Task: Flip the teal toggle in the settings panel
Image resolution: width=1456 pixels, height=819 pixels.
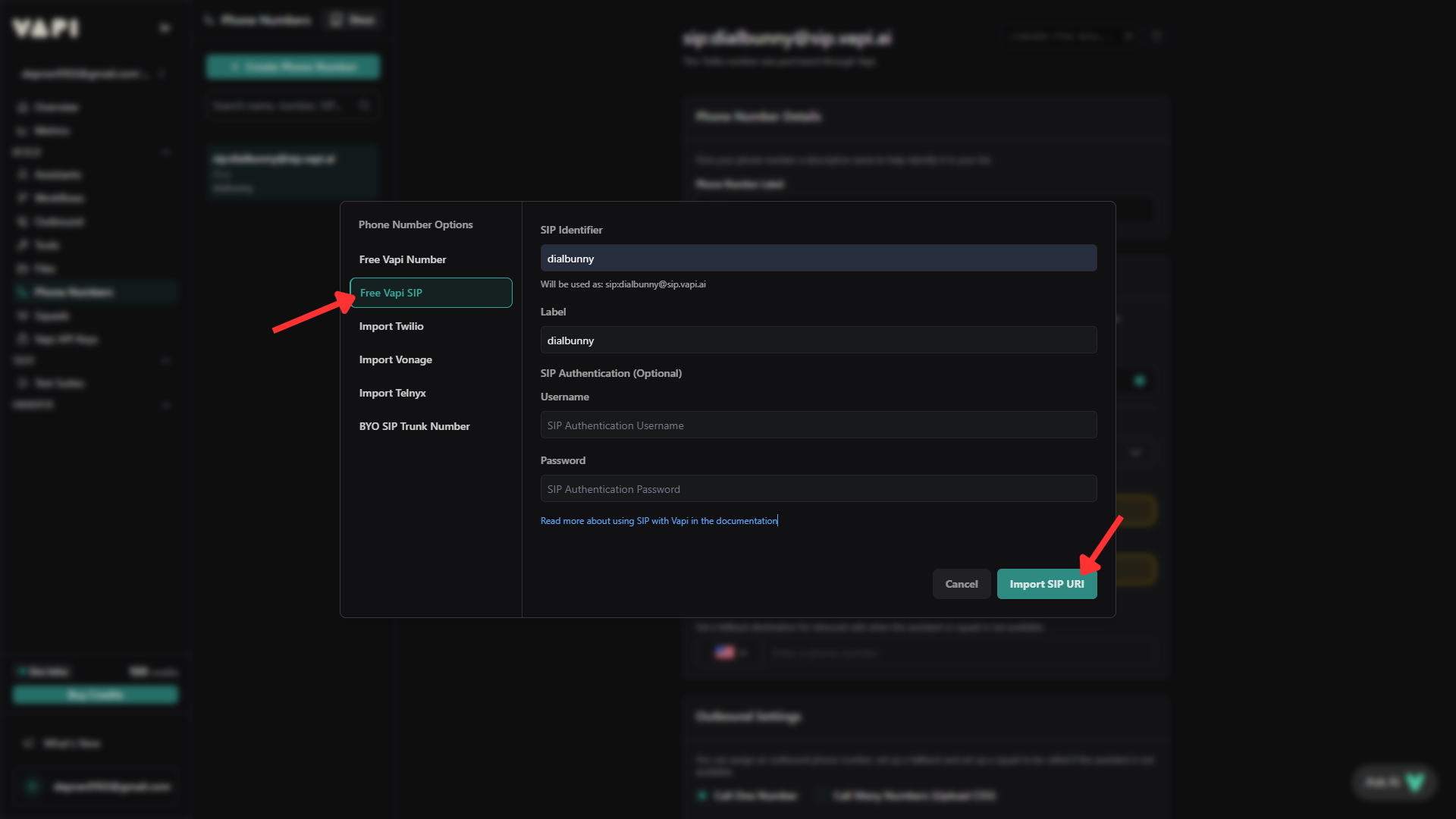Action: pyautogui.click(x=1141, y=381)
